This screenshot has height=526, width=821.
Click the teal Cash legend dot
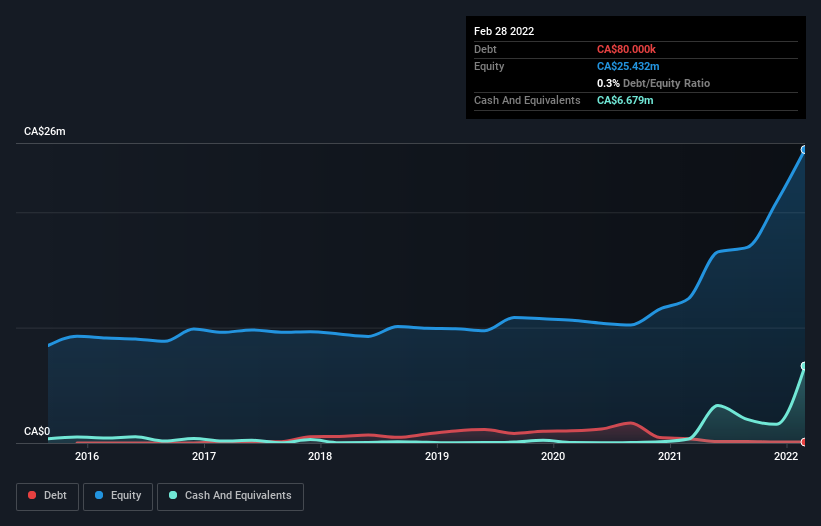173,495
